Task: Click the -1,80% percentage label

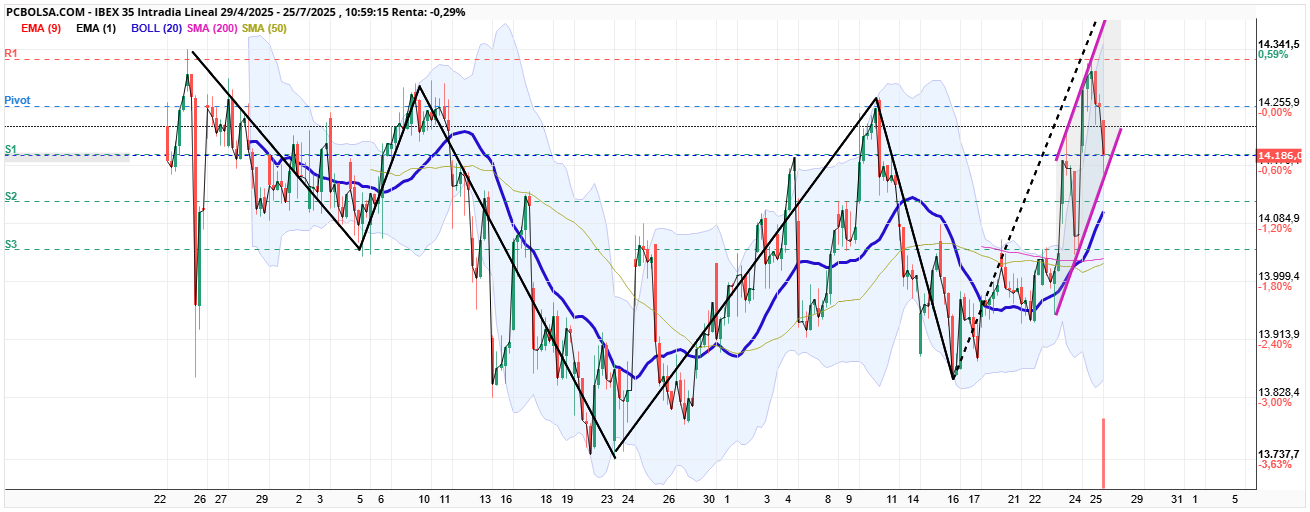Action: (x=1275, y=287)
